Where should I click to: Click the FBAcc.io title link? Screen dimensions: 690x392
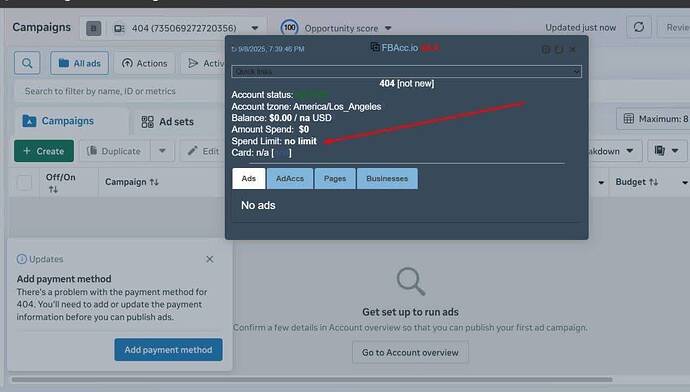click(400, 48)
